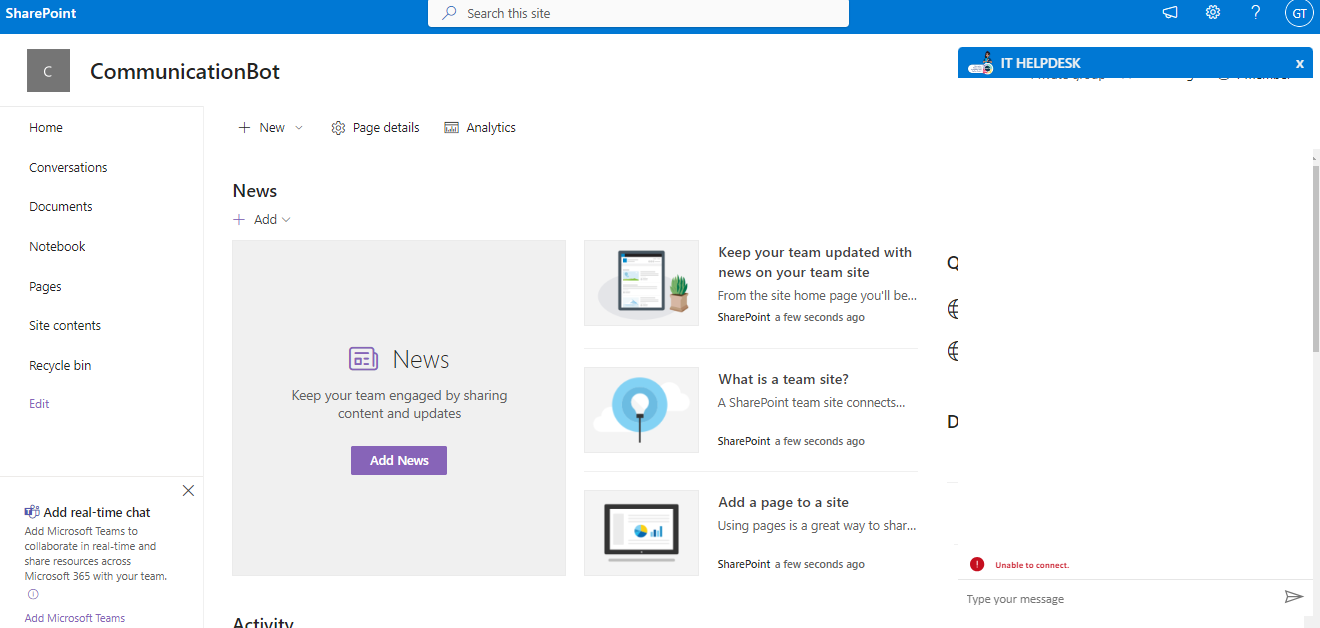Click the News placeholder icon
The height and width of the screenshot is (628, 1320).
[x=363, y=359]
